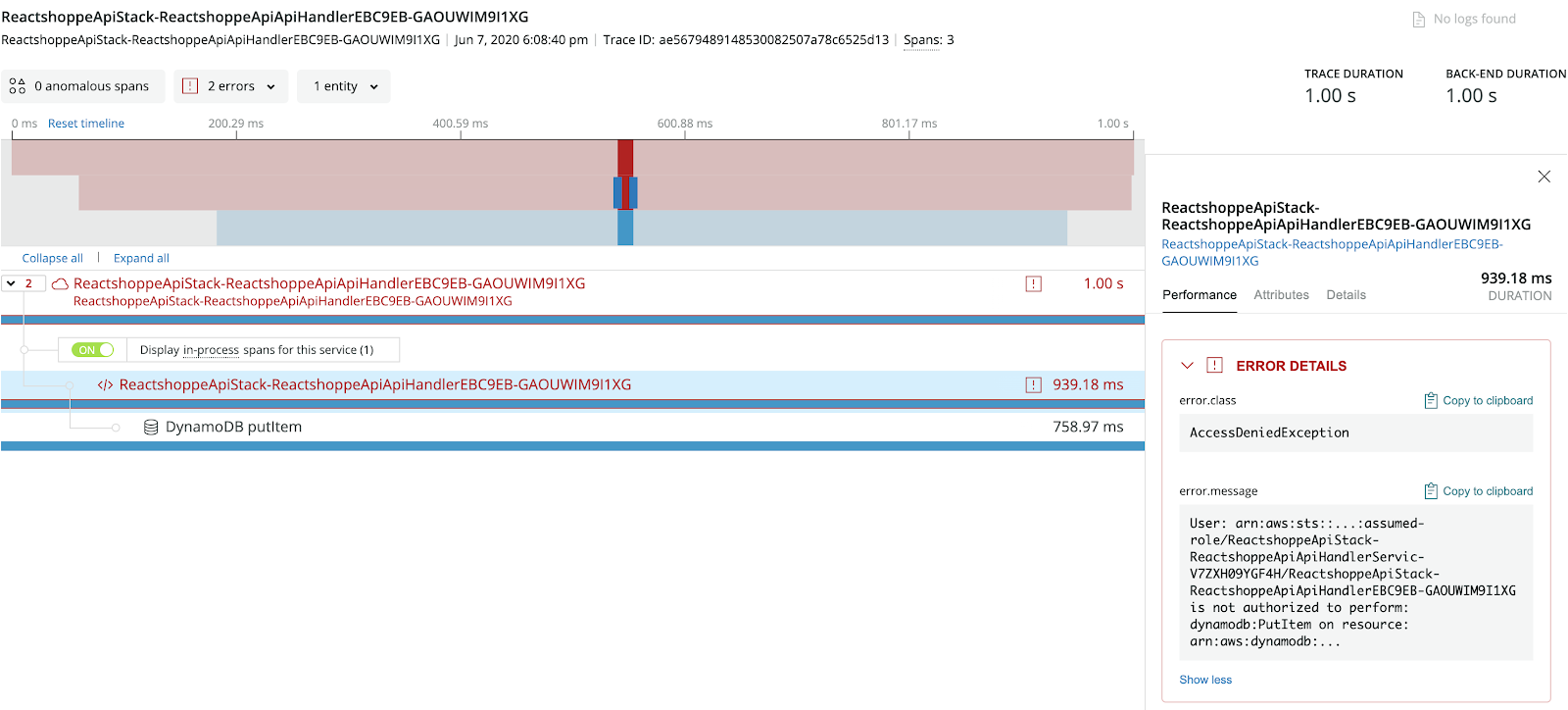Viewport: 1568px width, 710px height.
Task: Switch to the Details tab
Action: 1346,295
